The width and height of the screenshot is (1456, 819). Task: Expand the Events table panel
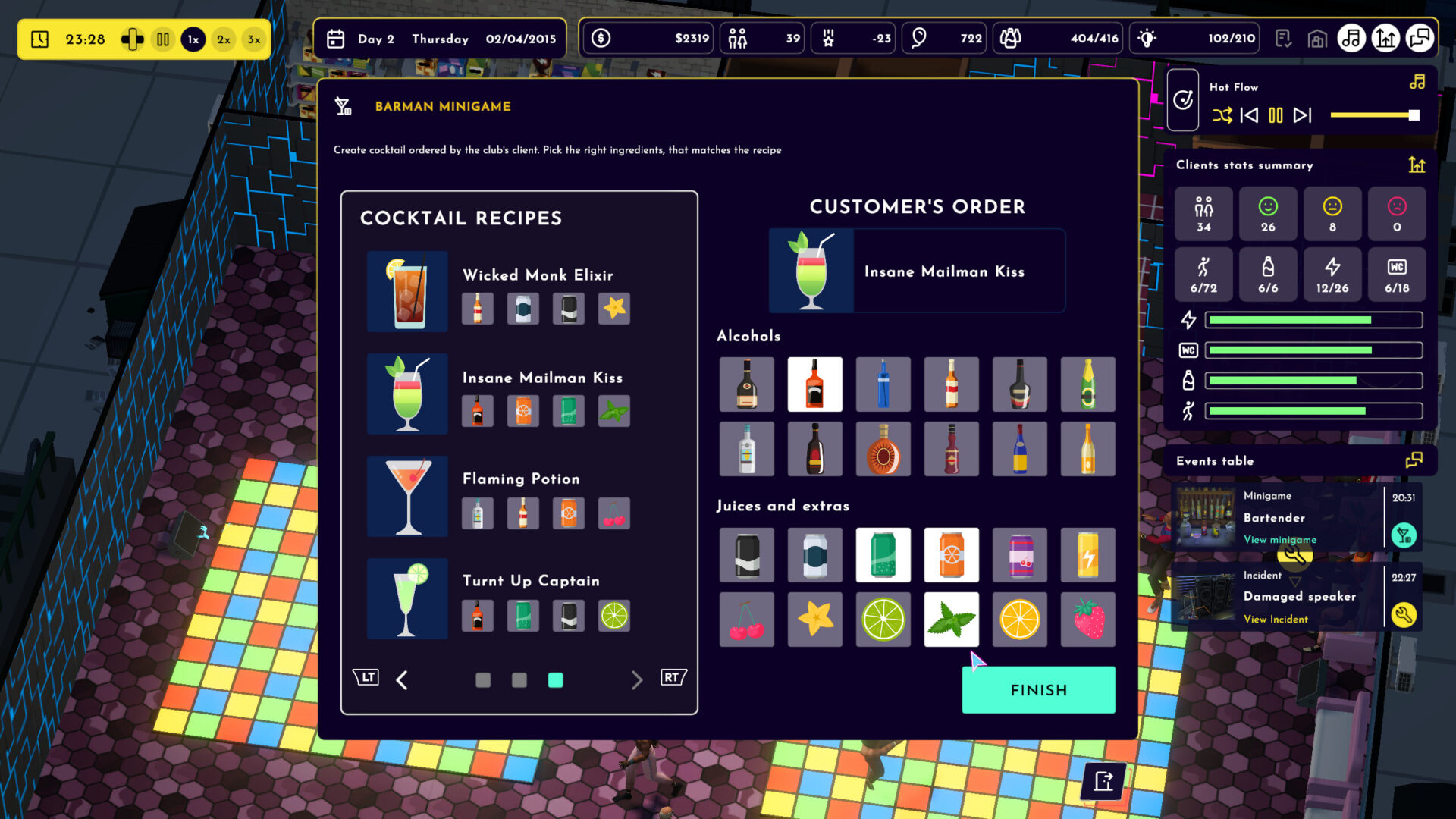point(1414,460)
